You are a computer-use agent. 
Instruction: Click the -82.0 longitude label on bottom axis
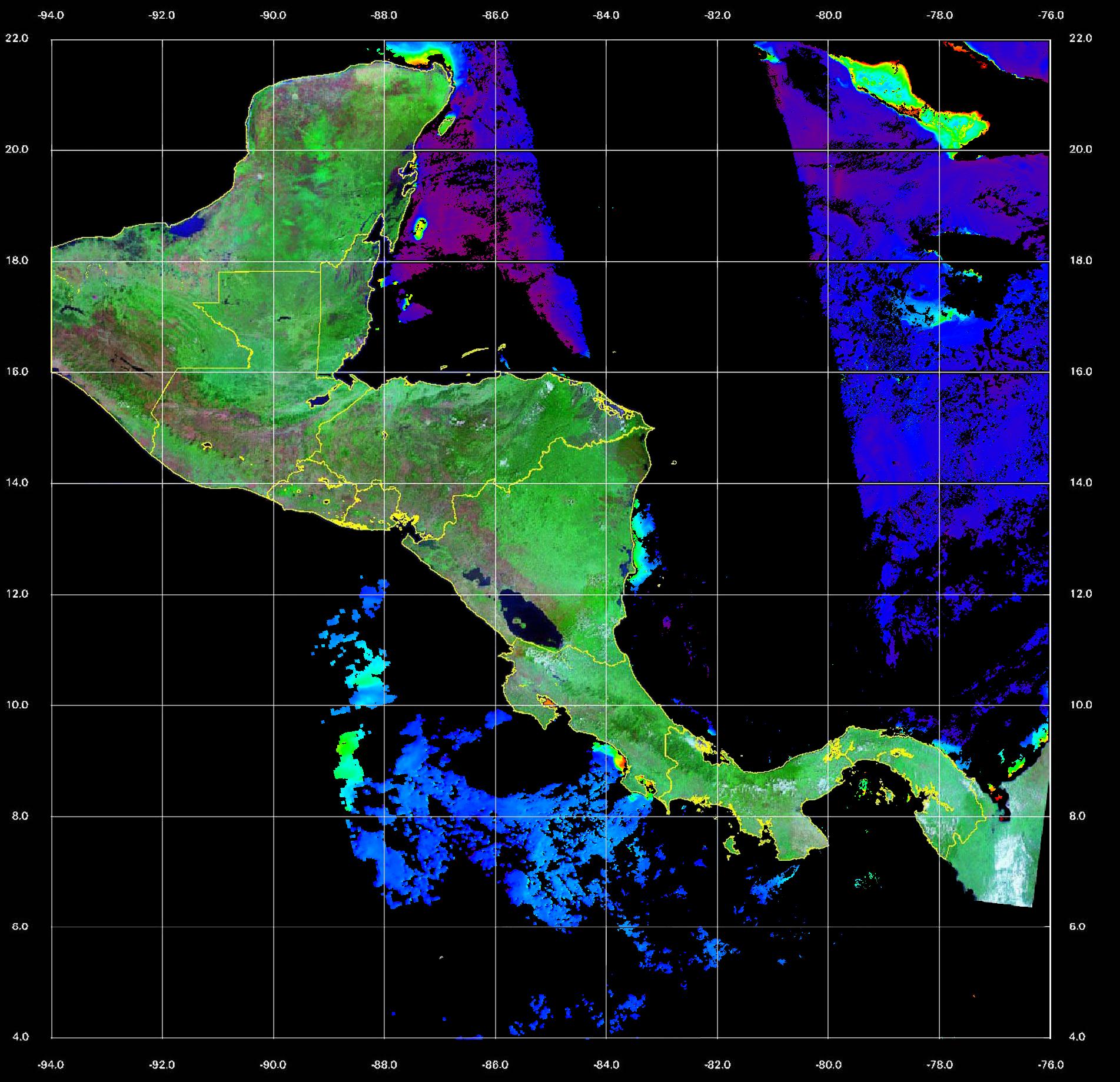717,1064
